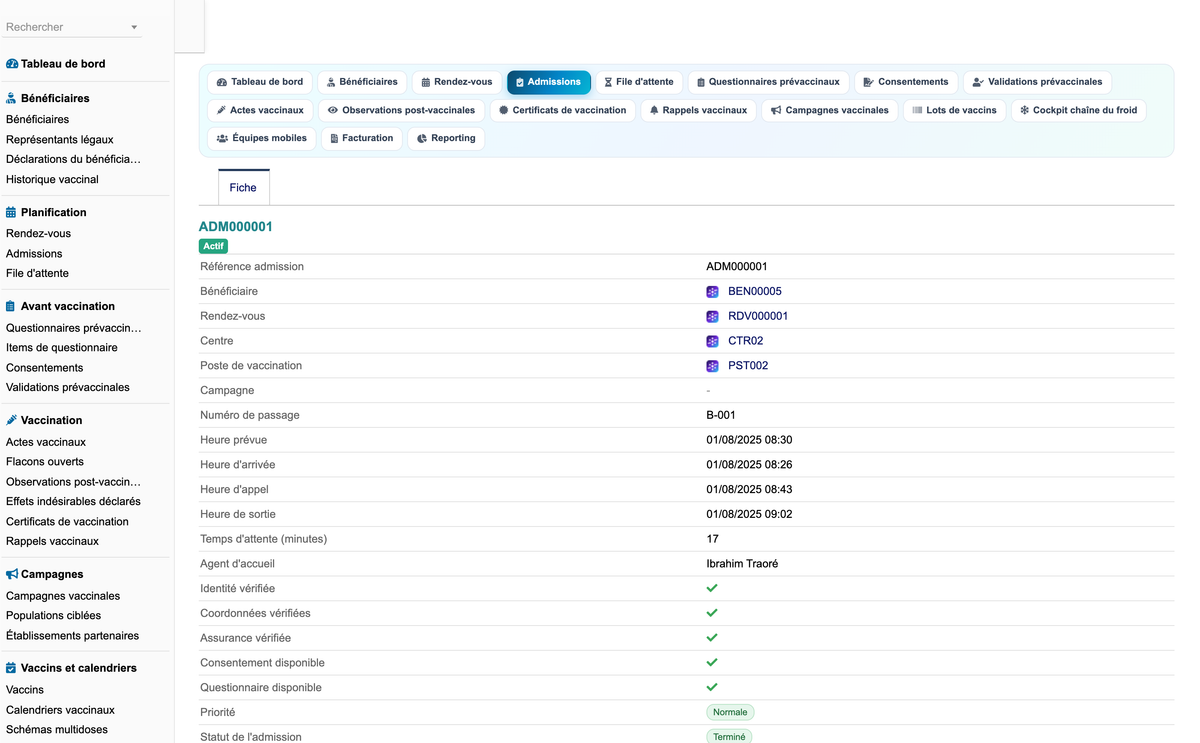Click the ADM000001 record title
Screen dimensions: 1200x743
[236, 227]
